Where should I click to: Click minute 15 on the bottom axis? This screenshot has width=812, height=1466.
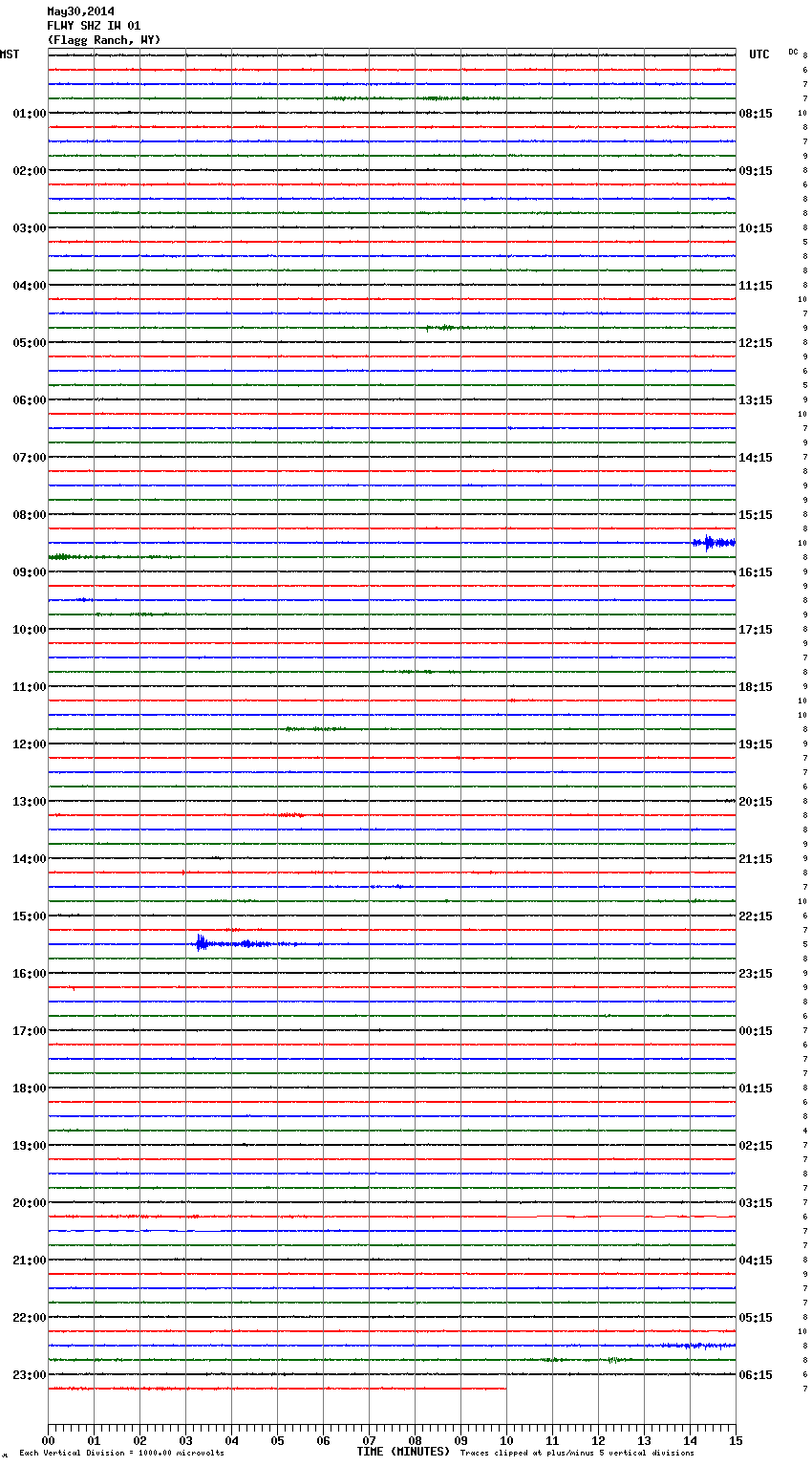(x=736, y=1440)
